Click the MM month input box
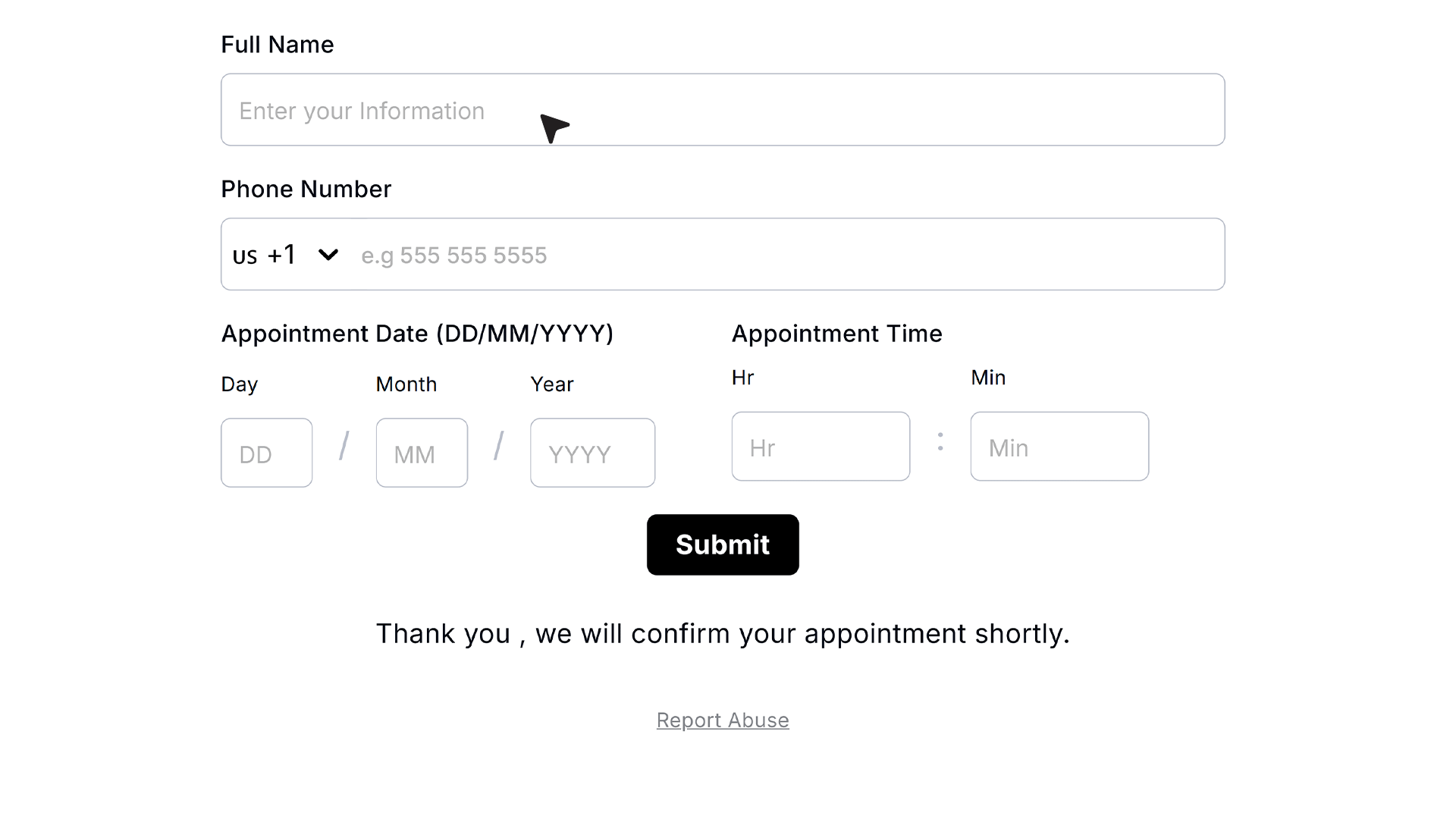Image resolution: width=1456 pixels, height=819 pixels. tap(422, 453)
